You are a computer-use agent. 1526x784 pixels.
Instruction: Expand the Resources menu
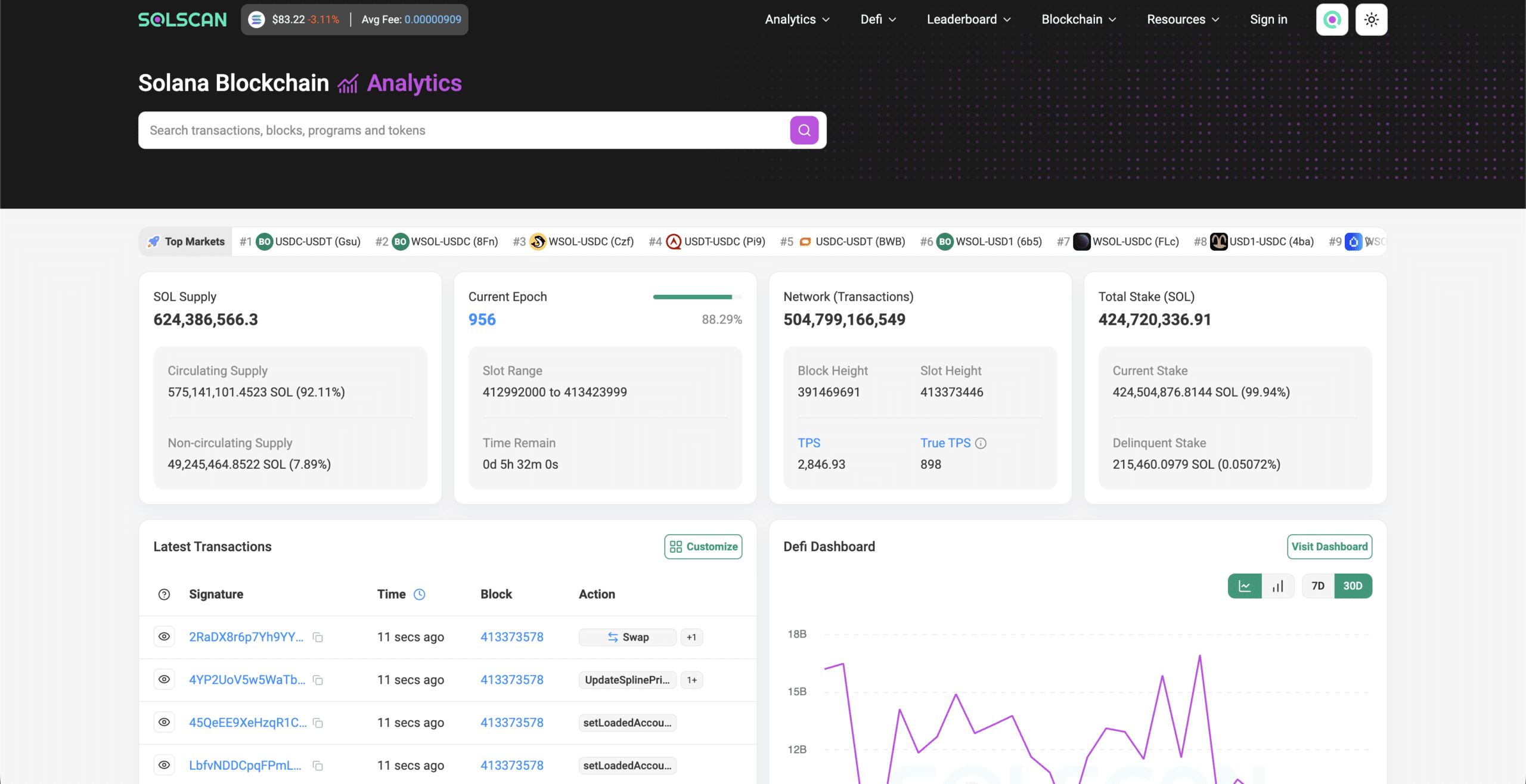click(1182, 19)
